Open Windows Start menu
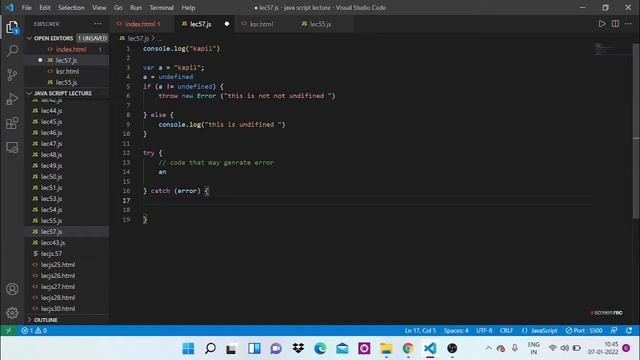Image resolution: width=640 pixels, height=360 pixels. pyautogui.click(x=188, y=348)
